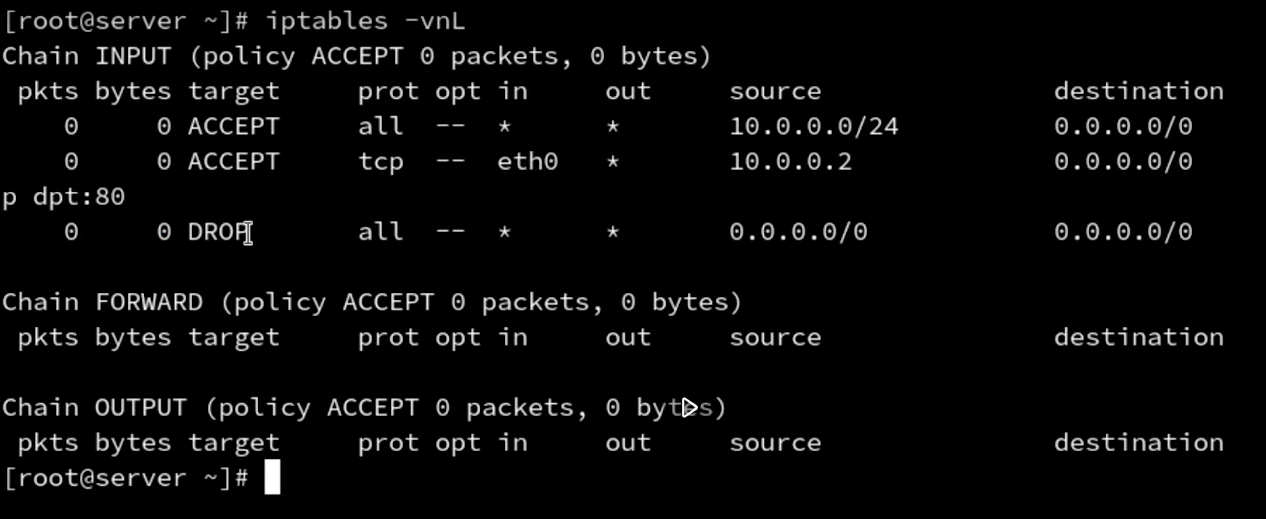
Task: Click the top root@server prompt
Action: 126,20
